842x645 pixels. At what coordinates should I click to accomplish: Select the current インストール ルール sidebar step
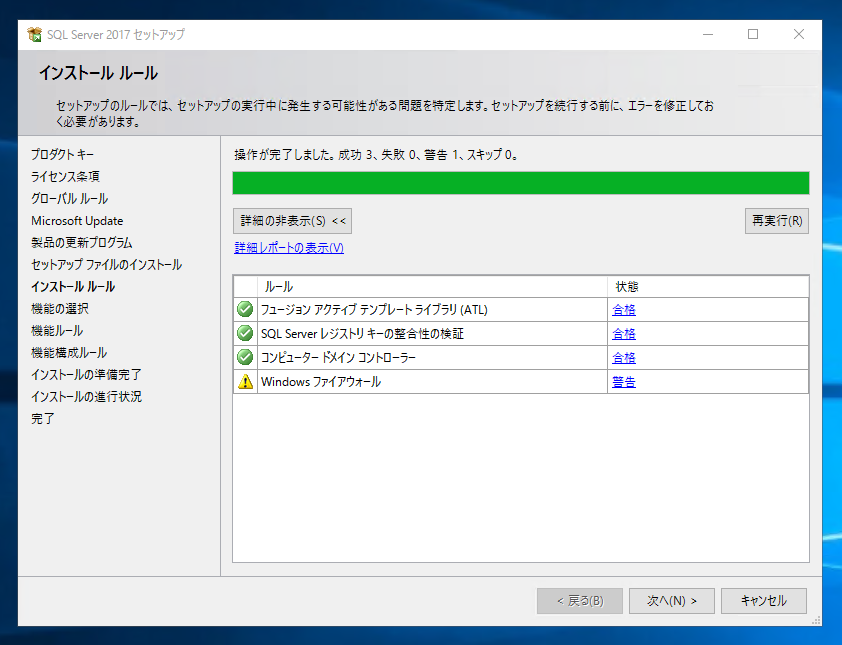click(x=73, y=287)
